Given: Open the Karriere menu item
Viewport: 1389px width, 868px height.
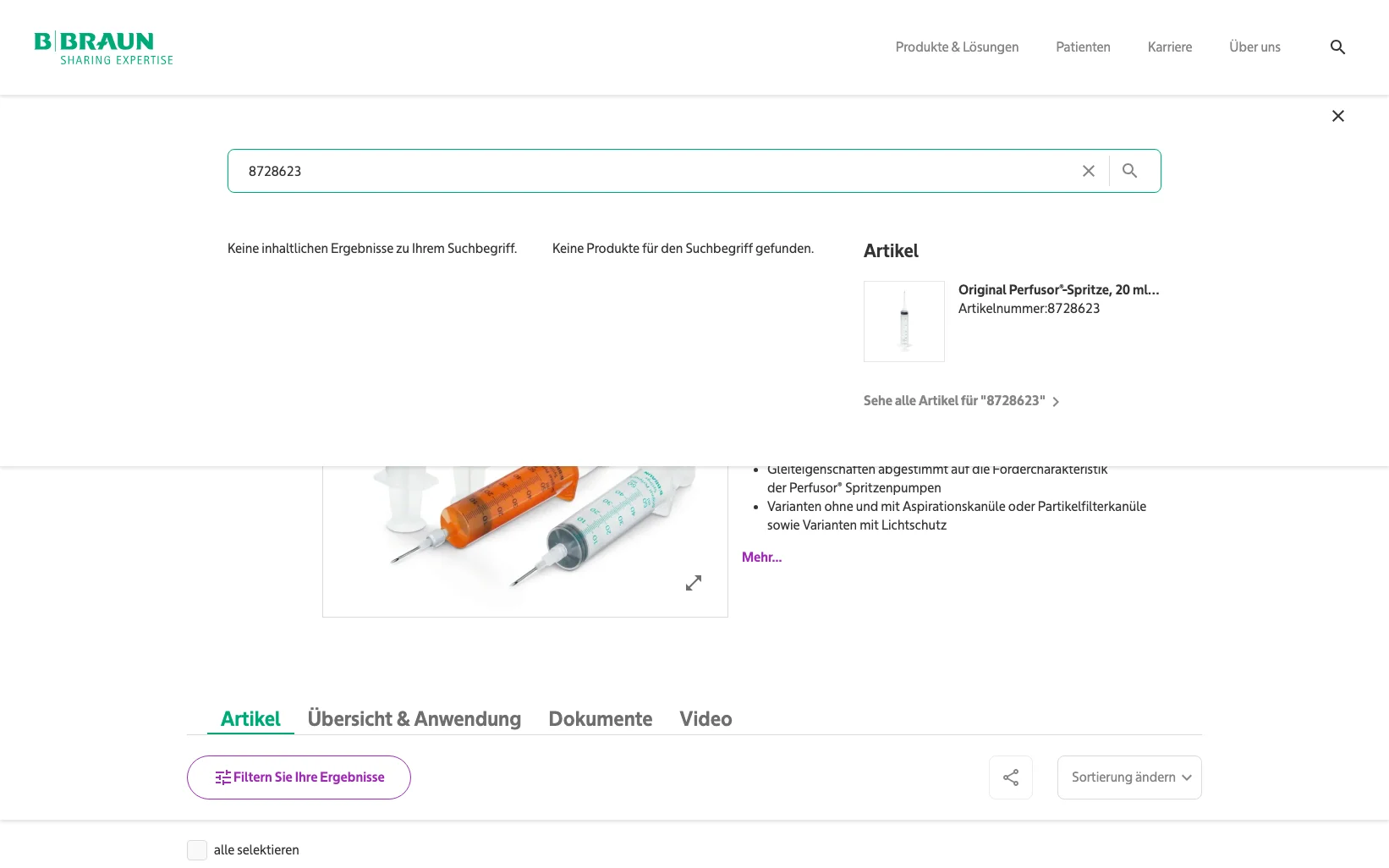Looking at the screenshot, I should point(1170,47).
